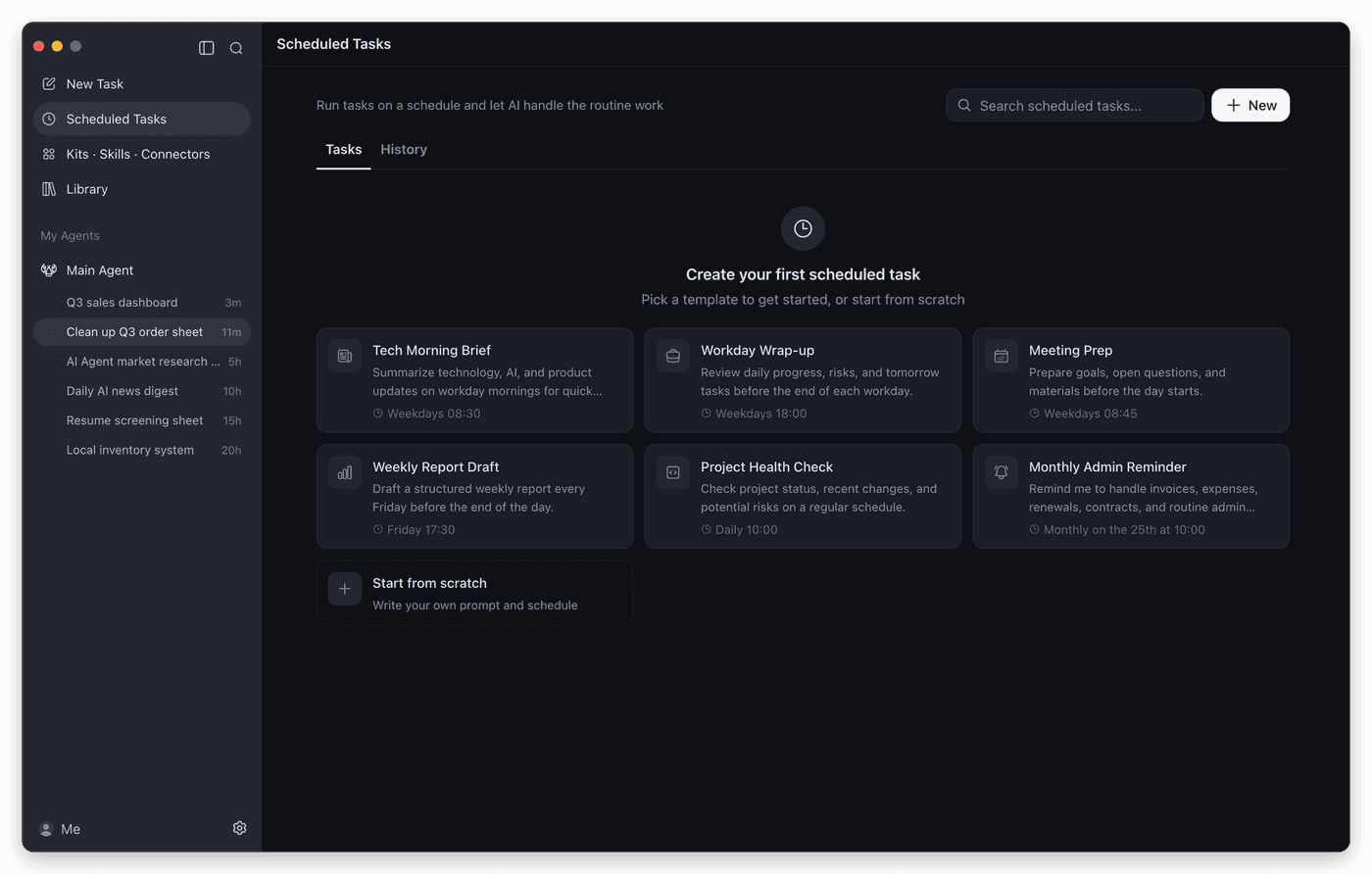Image resolution: width=1372 pixels, height=874 pixels.
Task: Choose the Workday Wrap-up template title
Action: 758,351
